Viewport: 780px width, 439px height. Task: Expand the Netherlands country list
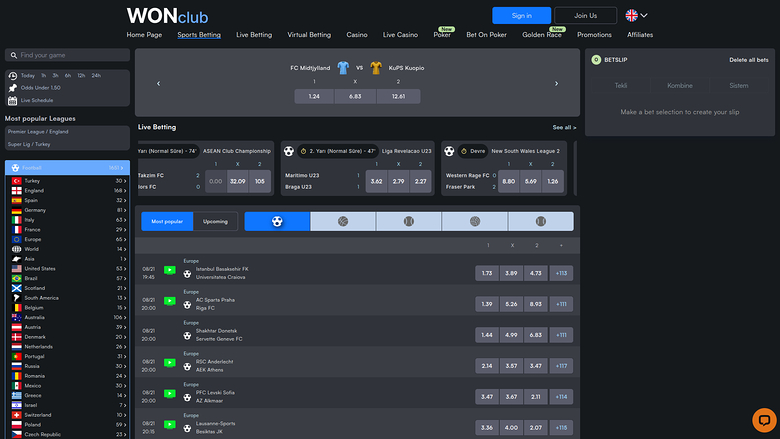(69, 347)
